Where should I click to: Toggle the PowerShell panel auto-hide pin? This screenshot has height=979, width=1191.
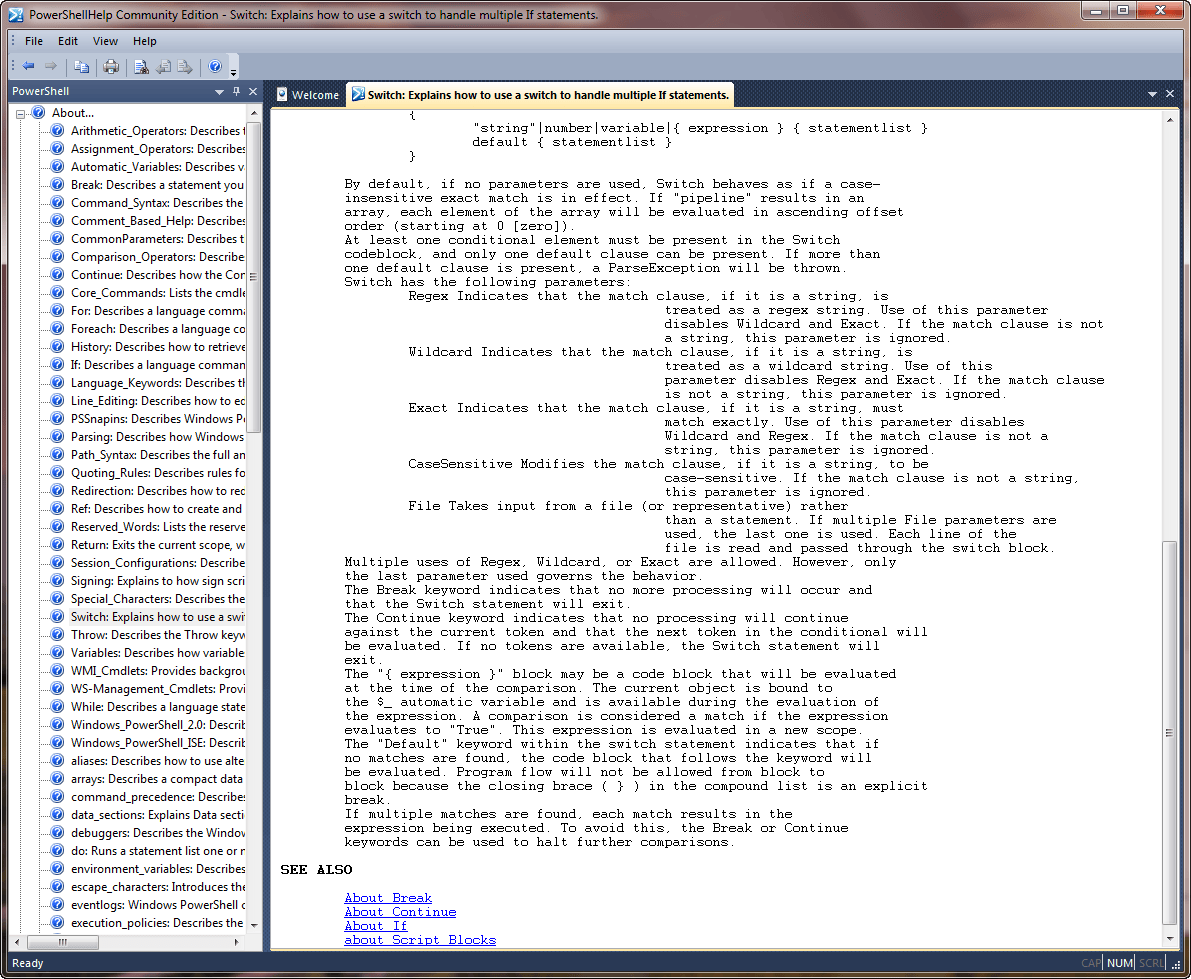236,91
